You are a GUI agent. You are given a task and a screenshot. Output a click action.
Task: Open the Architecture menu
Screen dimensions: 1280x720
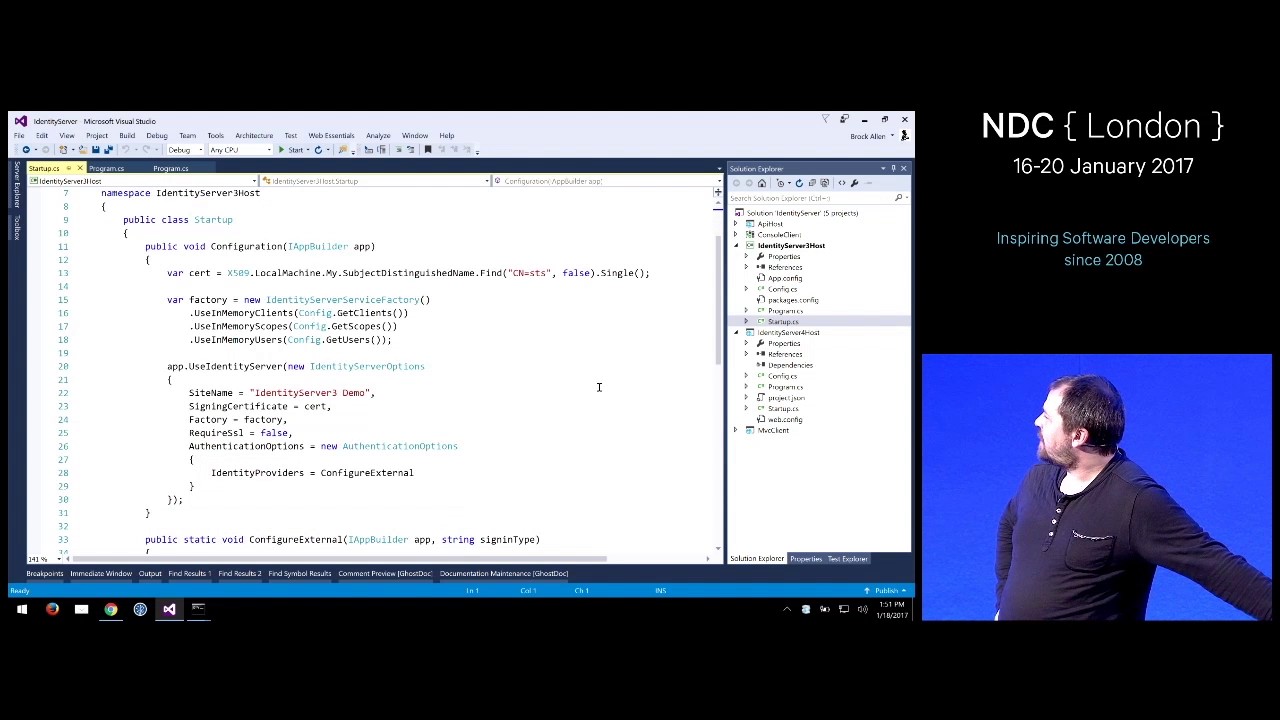[x=254, y=136]
